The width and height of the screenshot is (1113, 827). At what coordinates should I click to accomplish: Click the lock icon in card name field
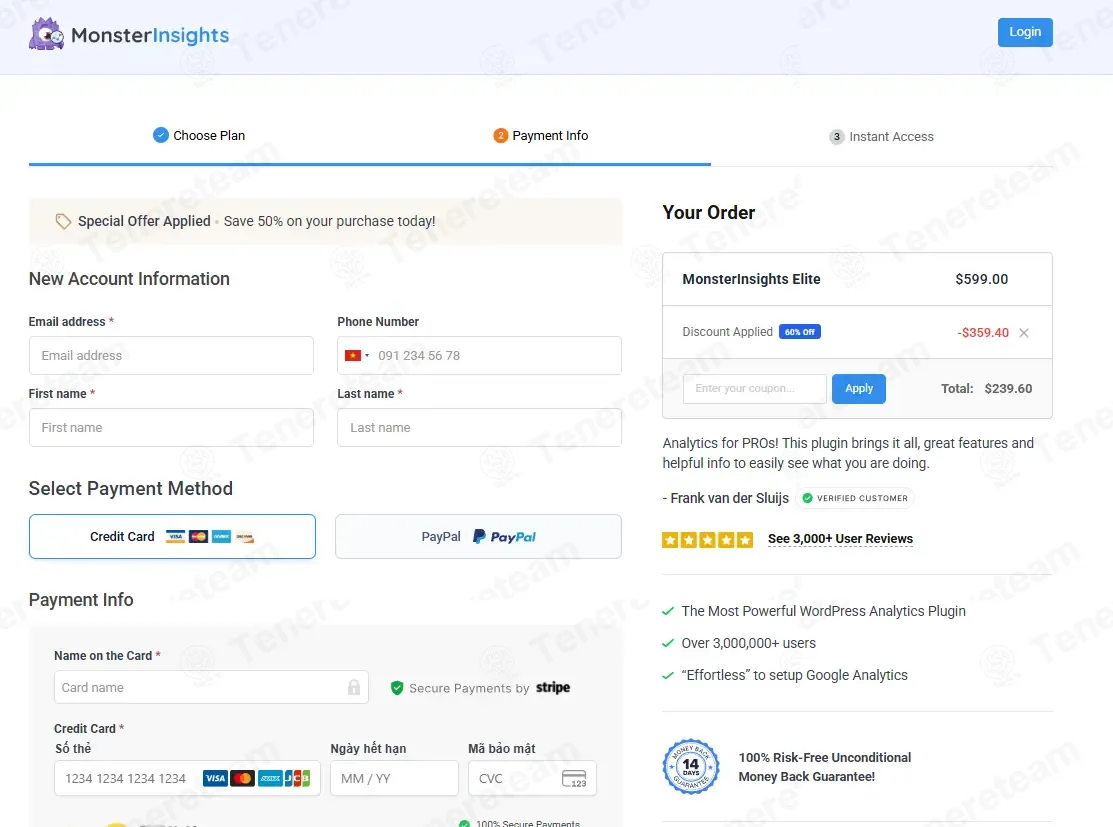pyautogui.click(x=353, y=687)
